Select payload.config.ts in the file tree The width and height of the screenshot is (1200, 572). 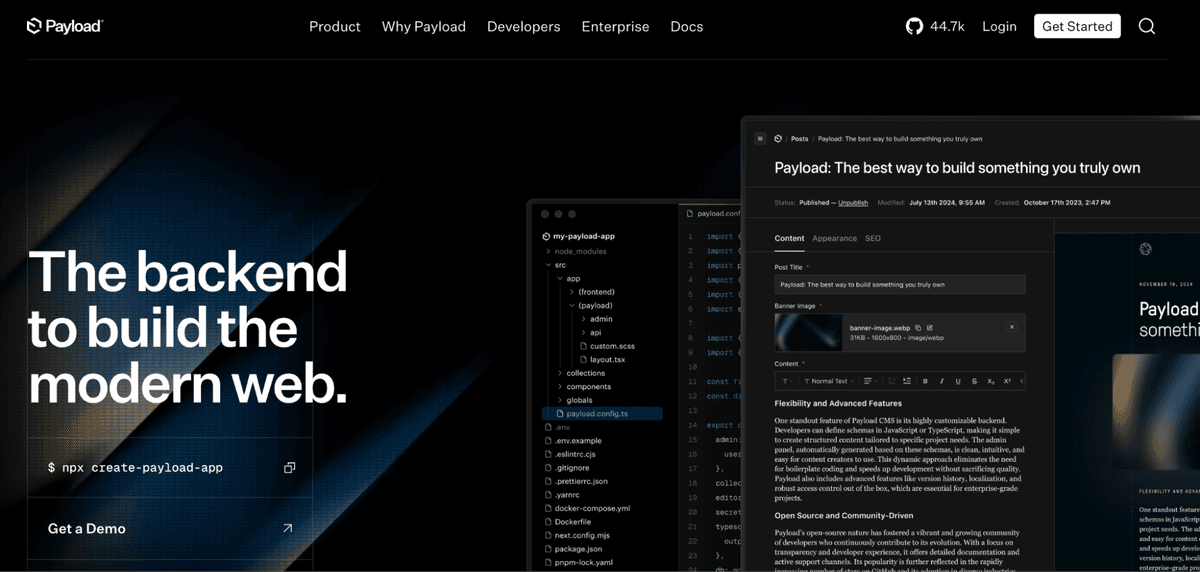pos(601,413)
